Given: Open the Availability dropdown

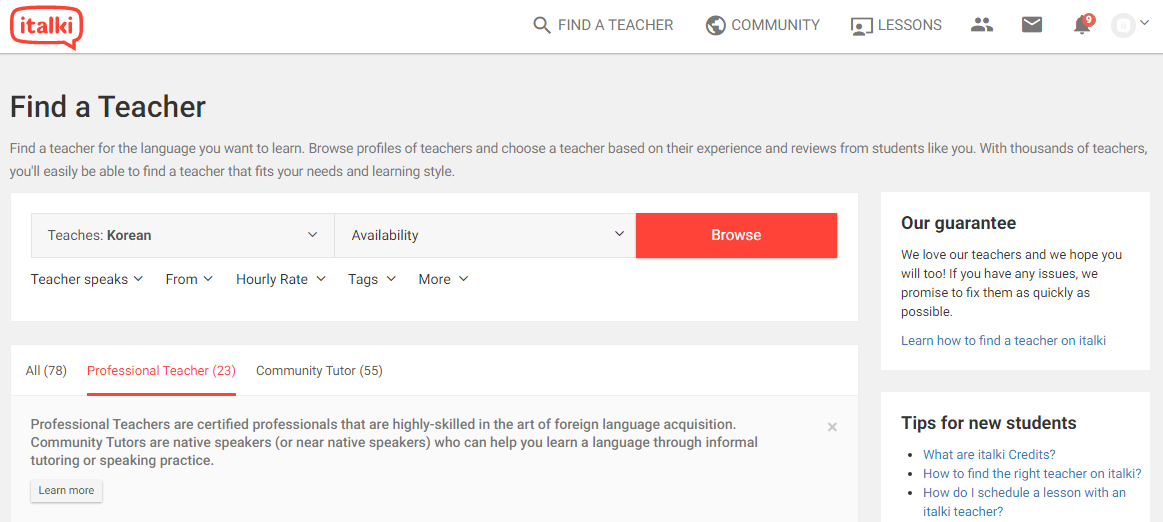Looking at the screenshot, I should [x=485, y=236].
